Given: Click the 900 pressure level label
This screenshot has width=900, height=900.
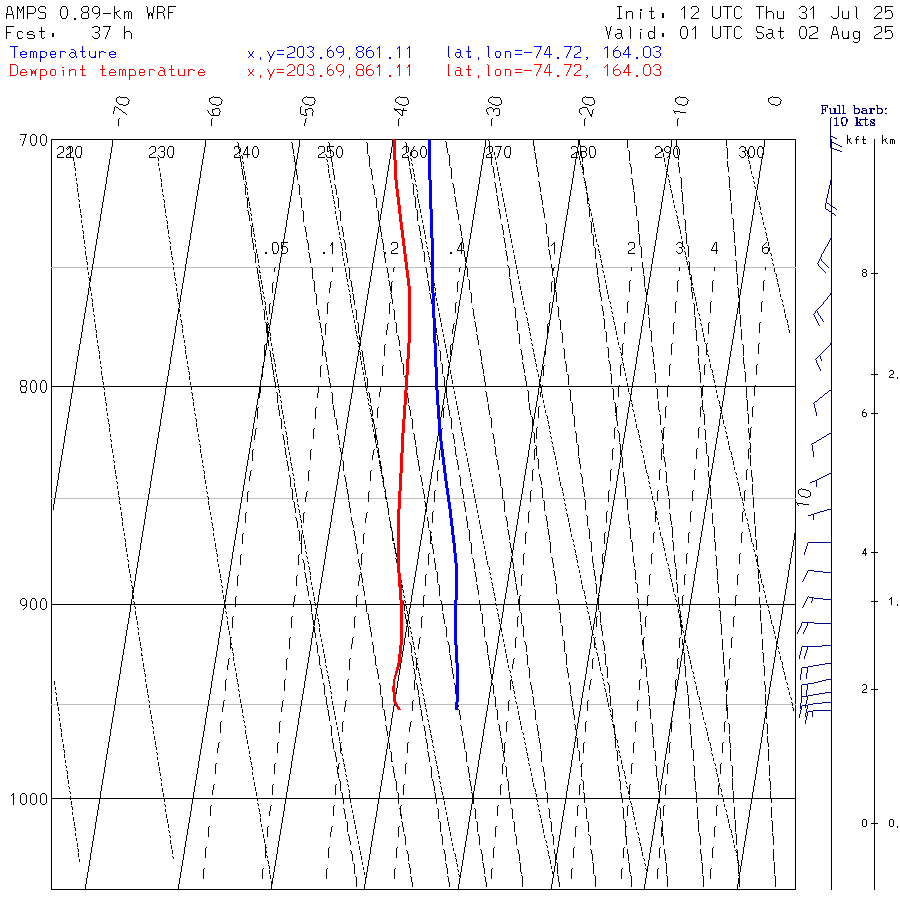Looking at the screenshot, I should click(33, 605).
